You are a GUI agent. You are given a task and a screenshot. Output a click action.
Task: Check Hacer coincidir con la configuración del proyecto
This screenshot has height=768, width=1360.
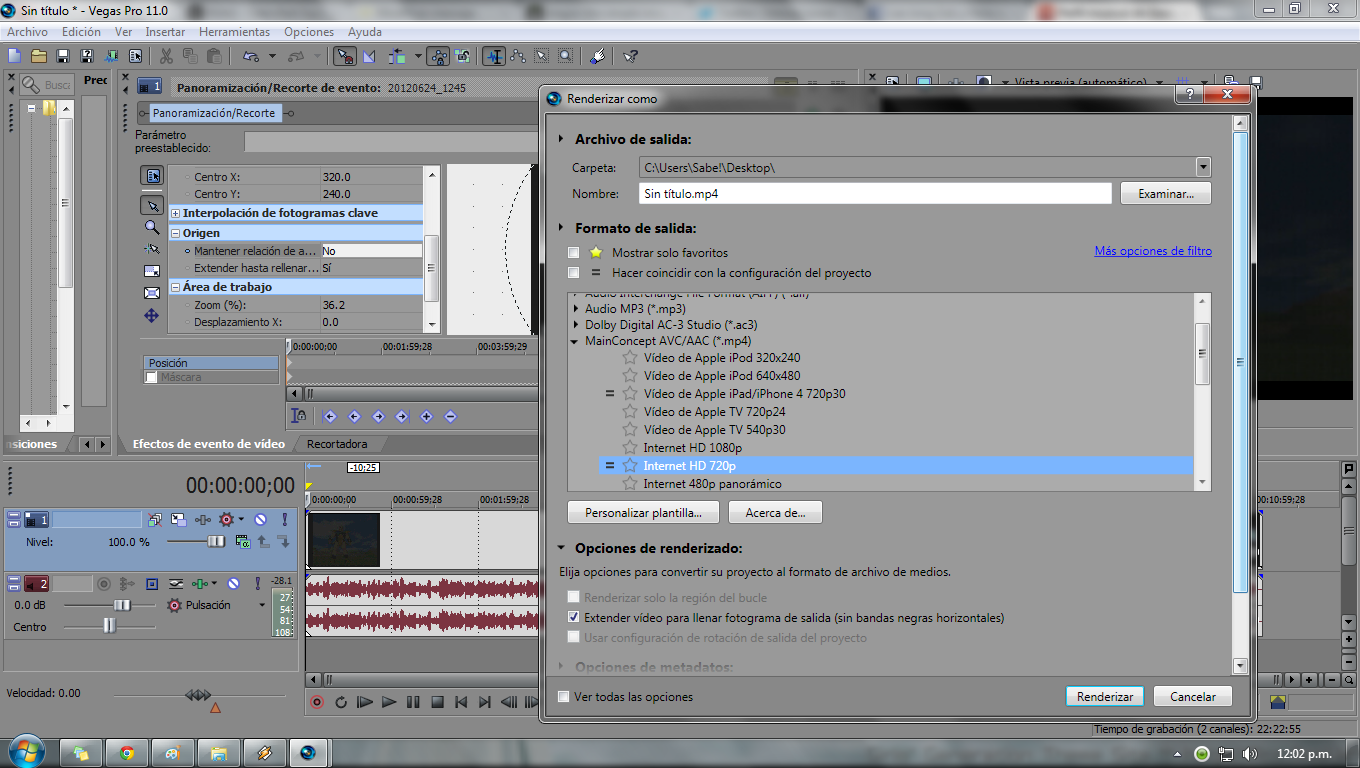pos(573,273)
